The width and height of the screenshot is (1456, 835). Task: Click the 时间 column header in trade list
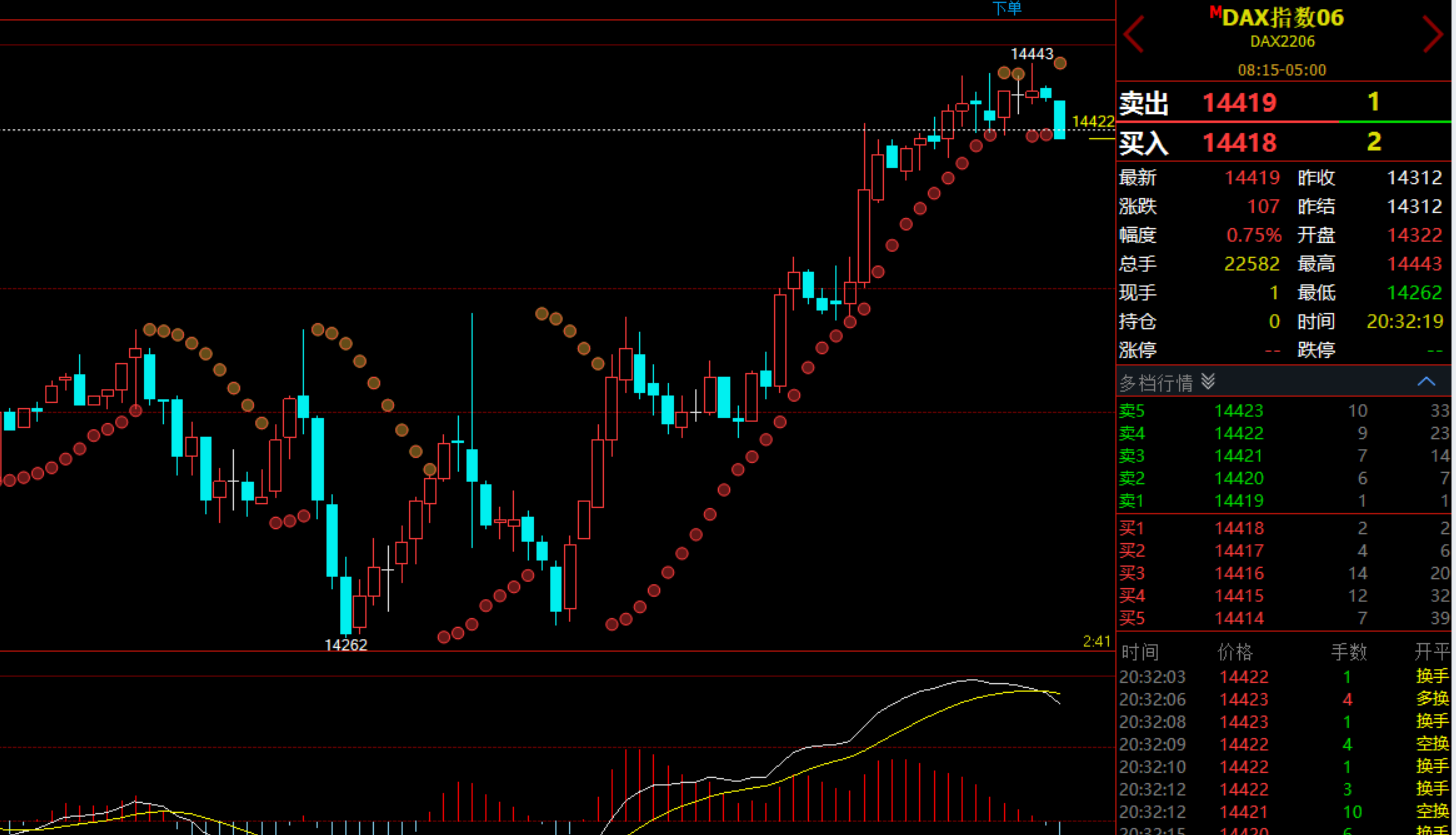[x=1140, y=653]
